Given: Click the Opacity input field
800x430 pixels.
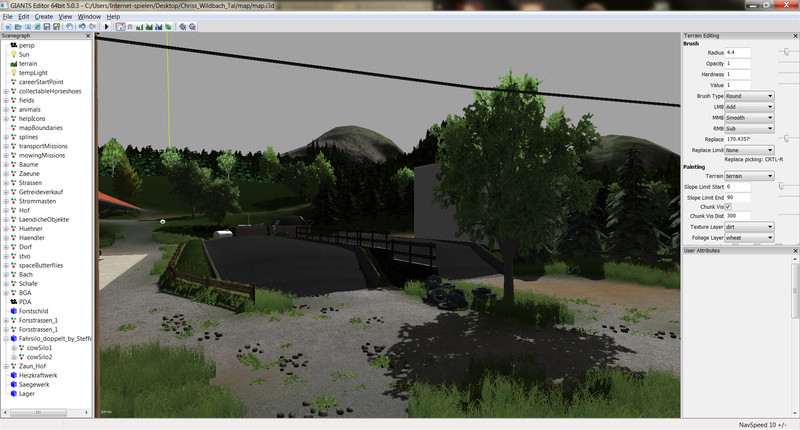Looking at the screenshot, I should (737, 63).
